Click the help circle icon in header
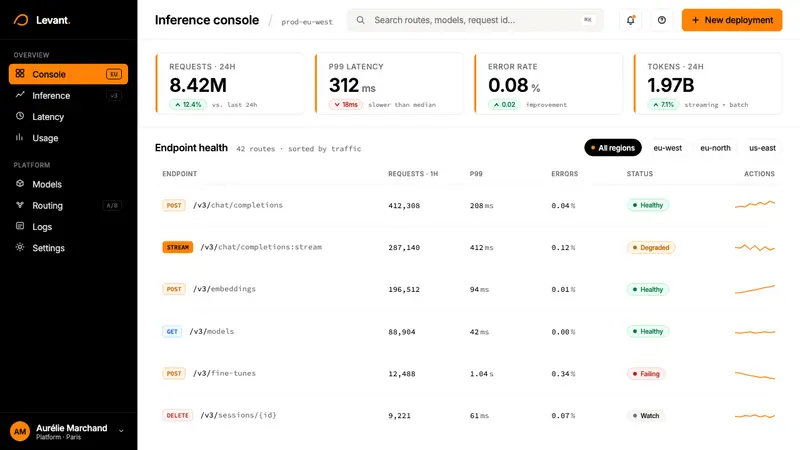The width and height of the screenshot is (800, 450). click(662, 20)
